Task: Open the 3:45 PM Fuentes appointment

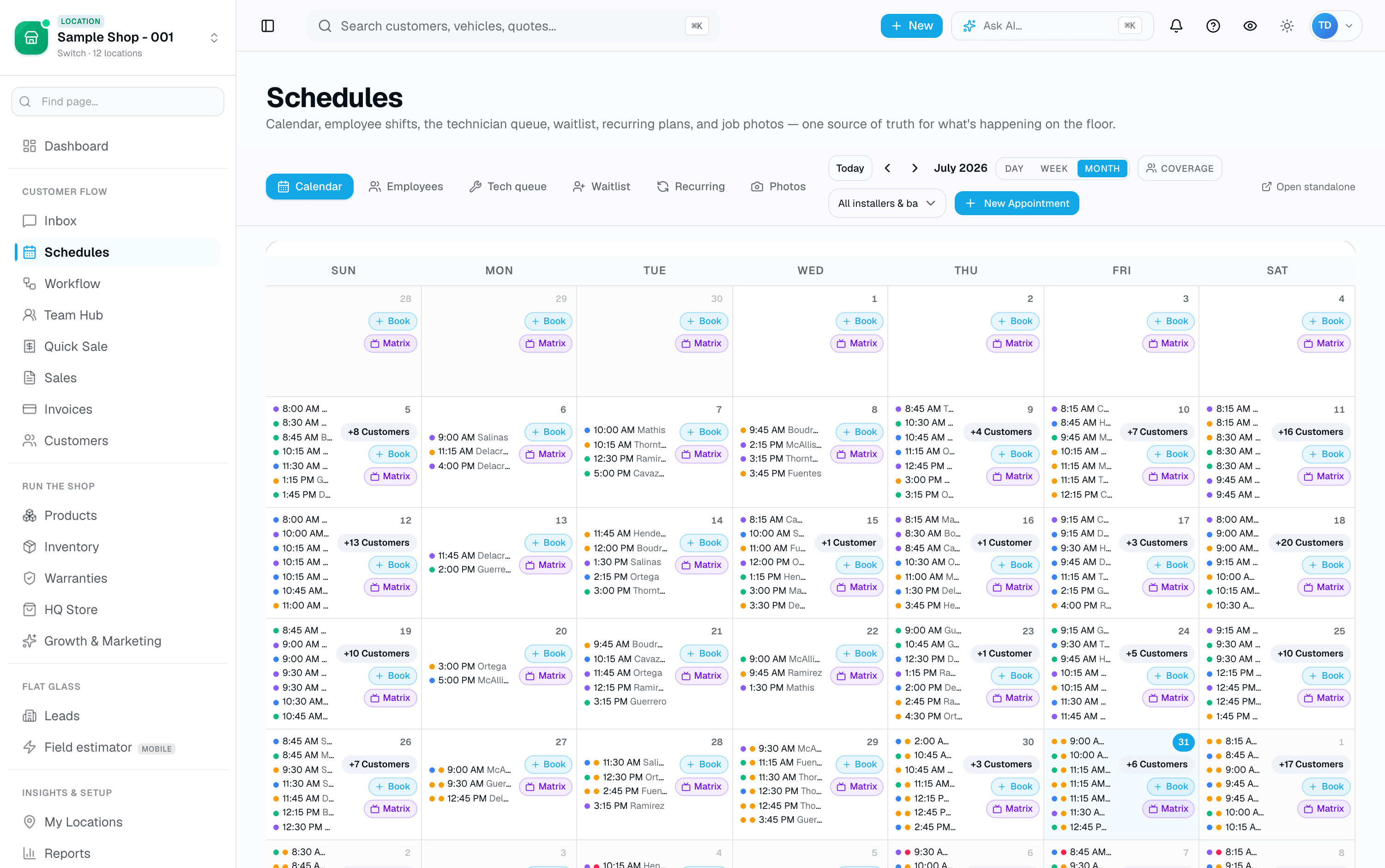Action: click(x=781, y=473)
